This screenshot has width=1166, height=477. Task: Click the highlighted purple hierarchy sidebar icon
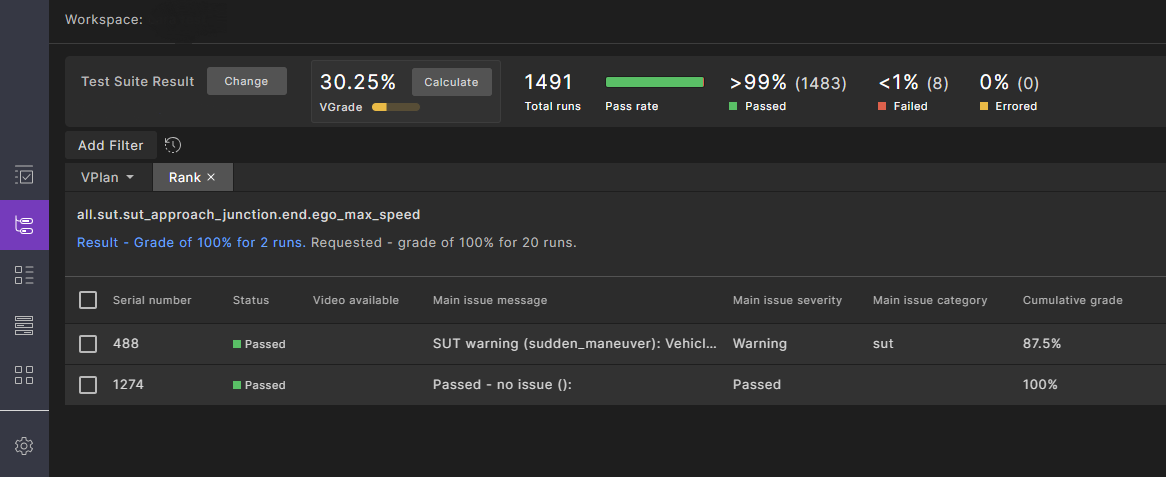[x=24, y=225]
